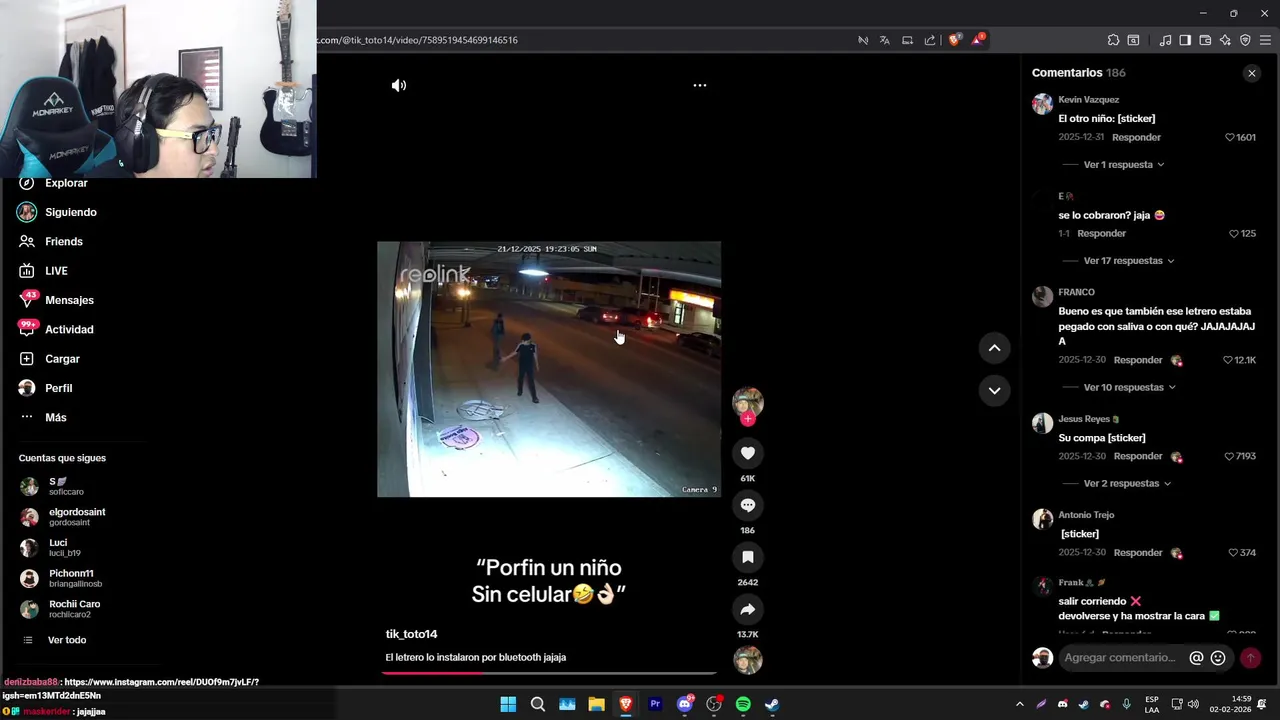Mute the TikTok video sound

[399, 85]
